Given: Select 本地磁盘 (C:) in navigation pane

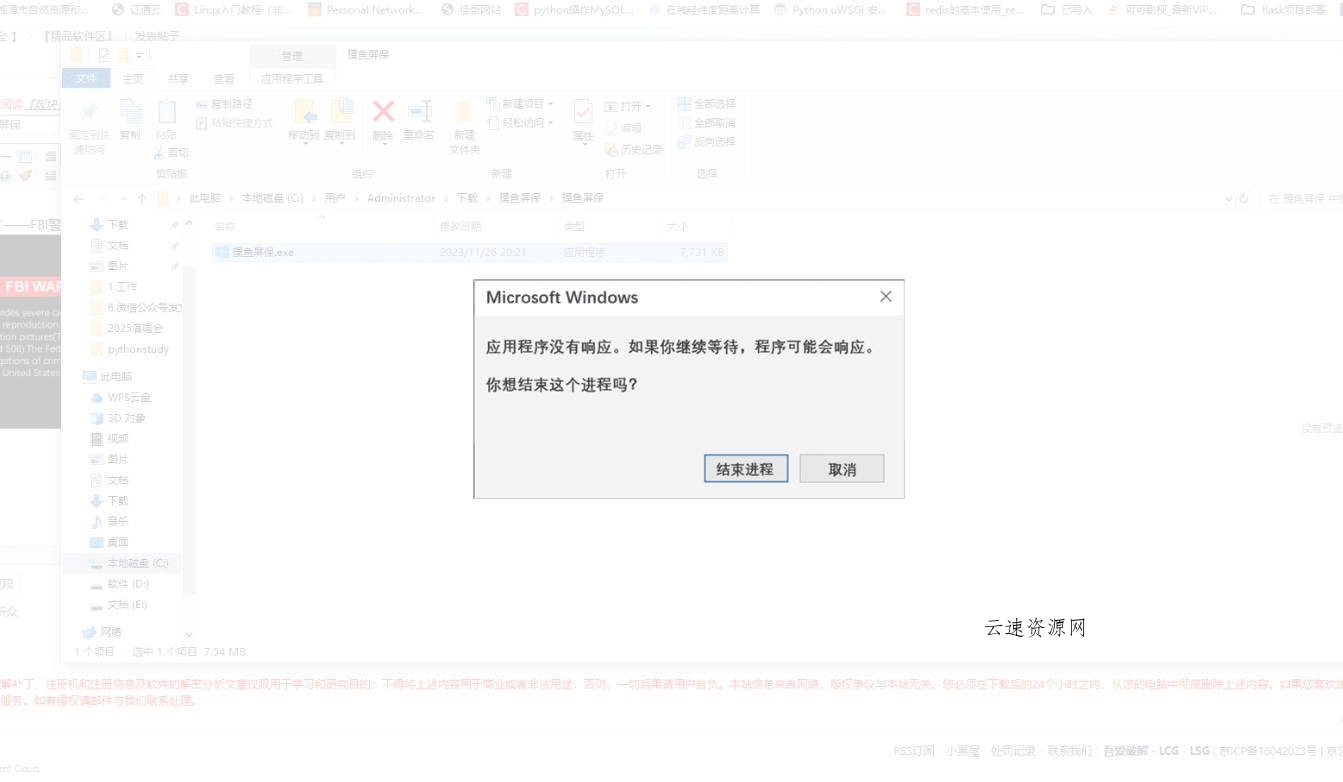Looking at the screenshot, I should [137, 563].
